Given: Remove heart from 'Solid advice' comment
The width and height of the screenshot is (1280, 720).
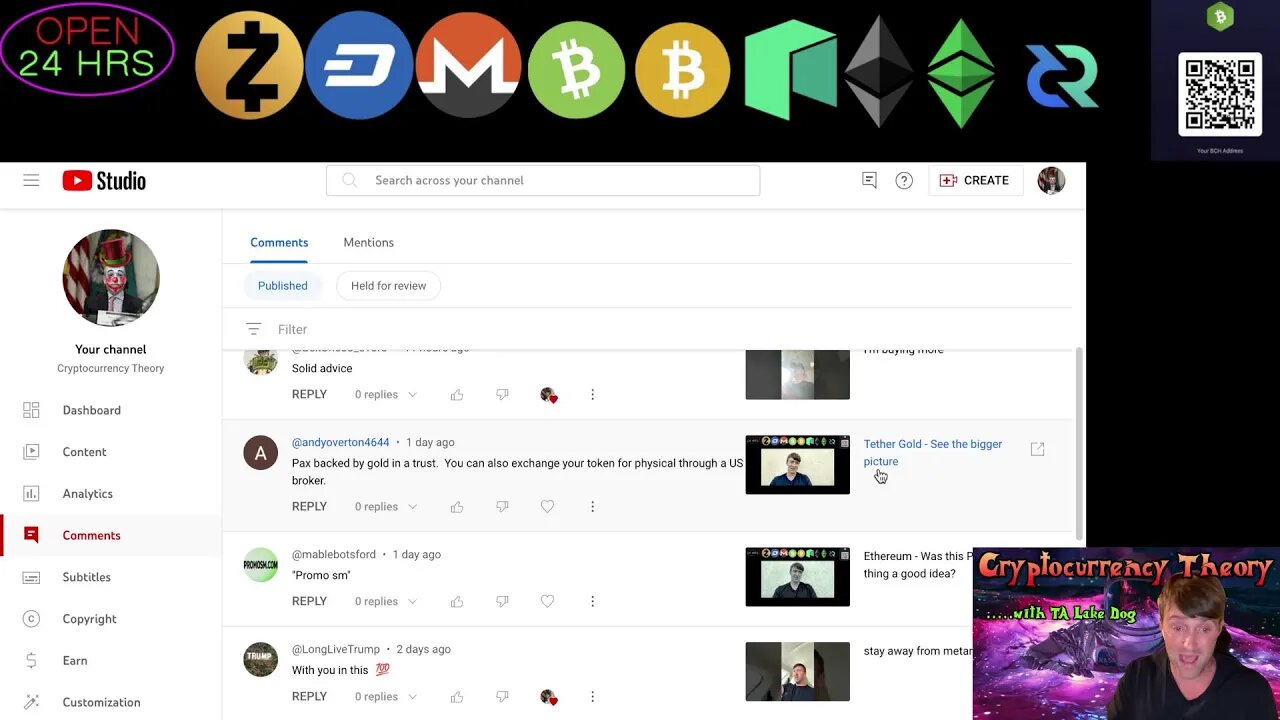Looking at the screenshot, I should [548, 395].
